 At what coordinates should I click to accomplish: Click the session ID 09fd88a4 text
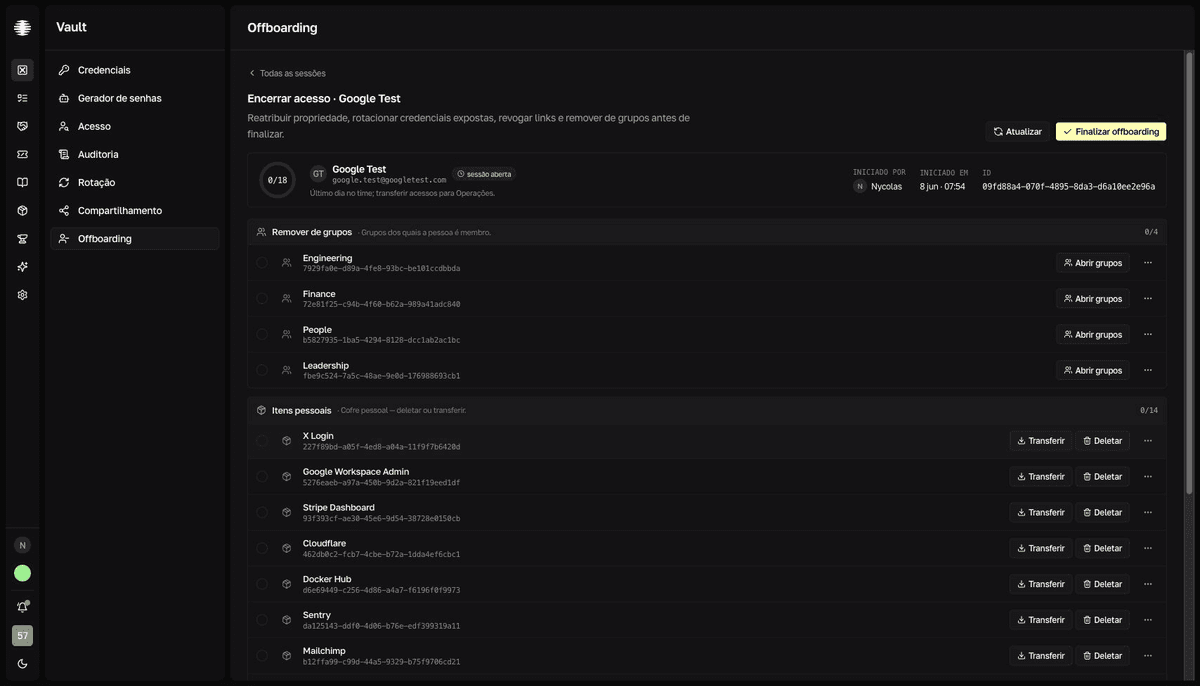pos(1068,187)
